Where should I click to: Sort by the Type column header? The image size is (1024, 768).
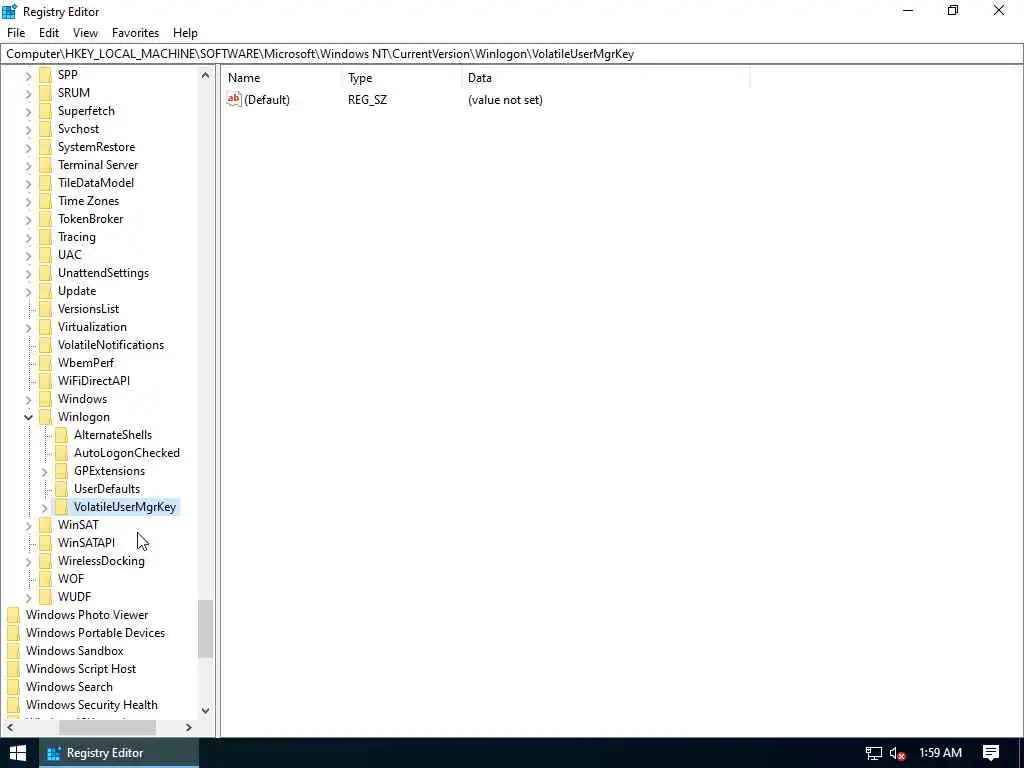point(401,78)
